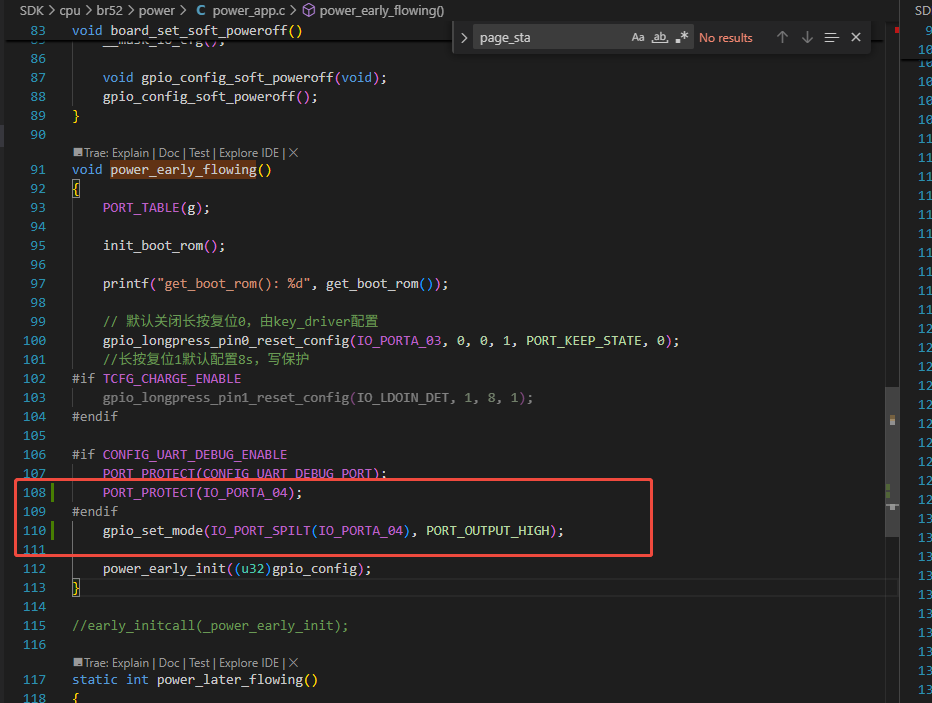Open the power breadcrumb folder
Screen dimensions: 932x703
point(157,11)
